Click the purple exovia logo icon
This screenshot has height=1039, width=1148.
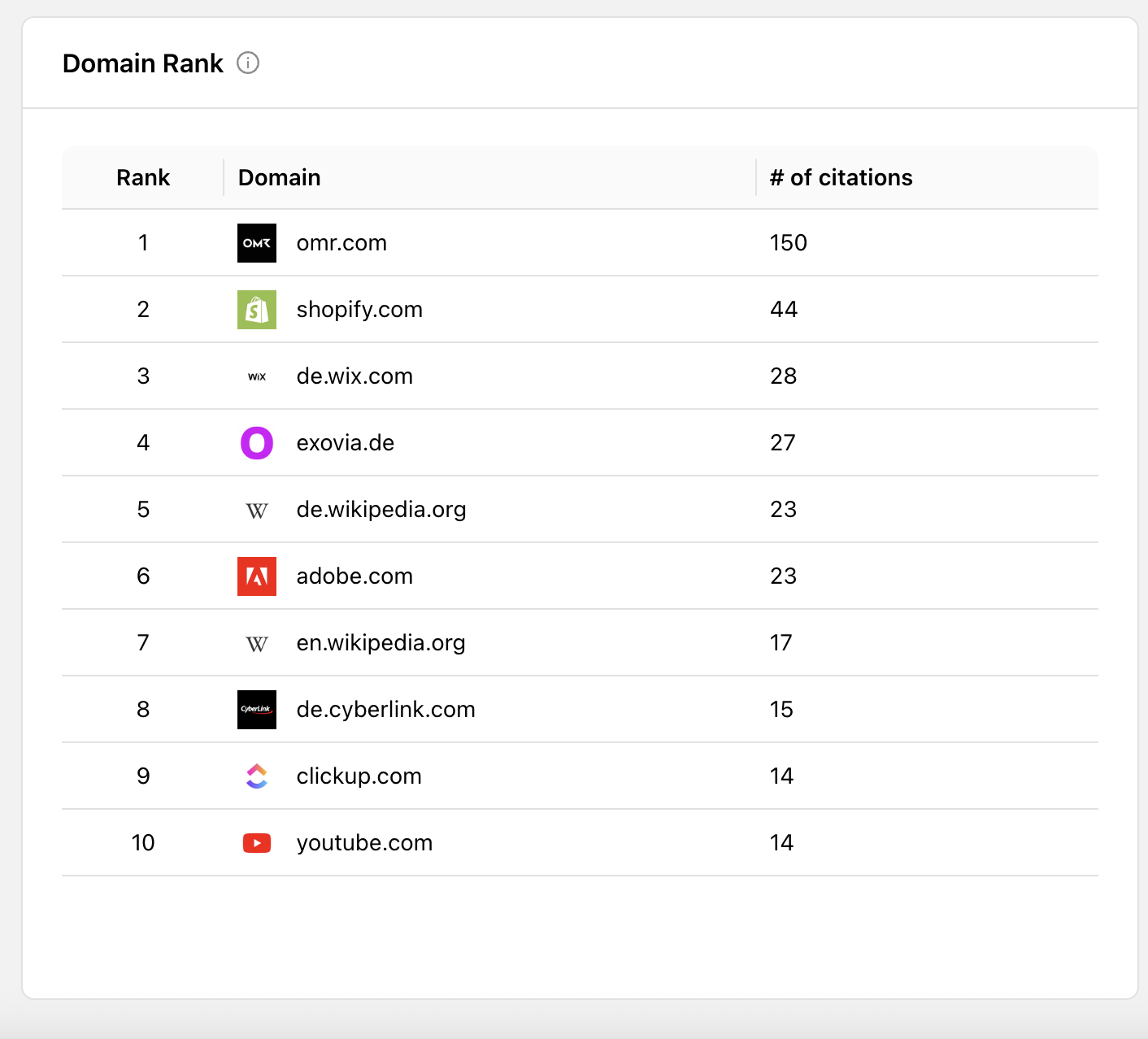coord(257,443)
